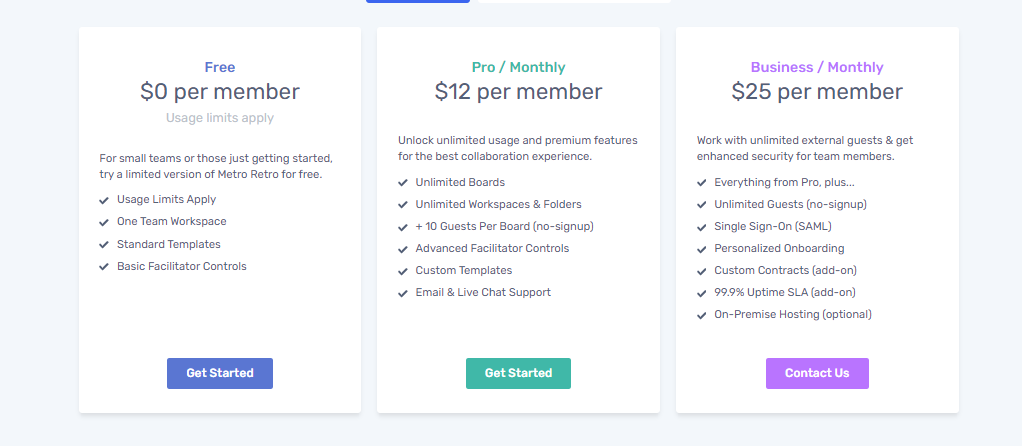Image resolution: width=1022 pixels, height=446 pixels.
Task: Select the white billing toggle segment at top
Action: tap(574, 1)
